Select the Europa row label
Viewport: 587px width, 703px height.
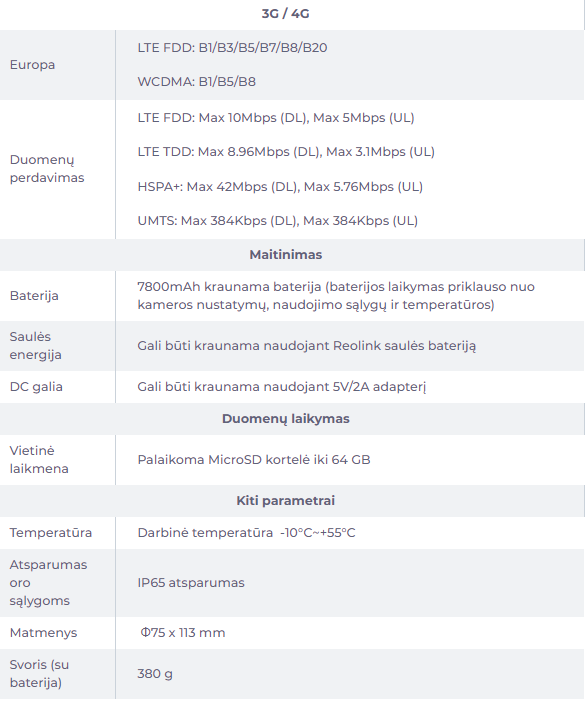coord(32,65)
